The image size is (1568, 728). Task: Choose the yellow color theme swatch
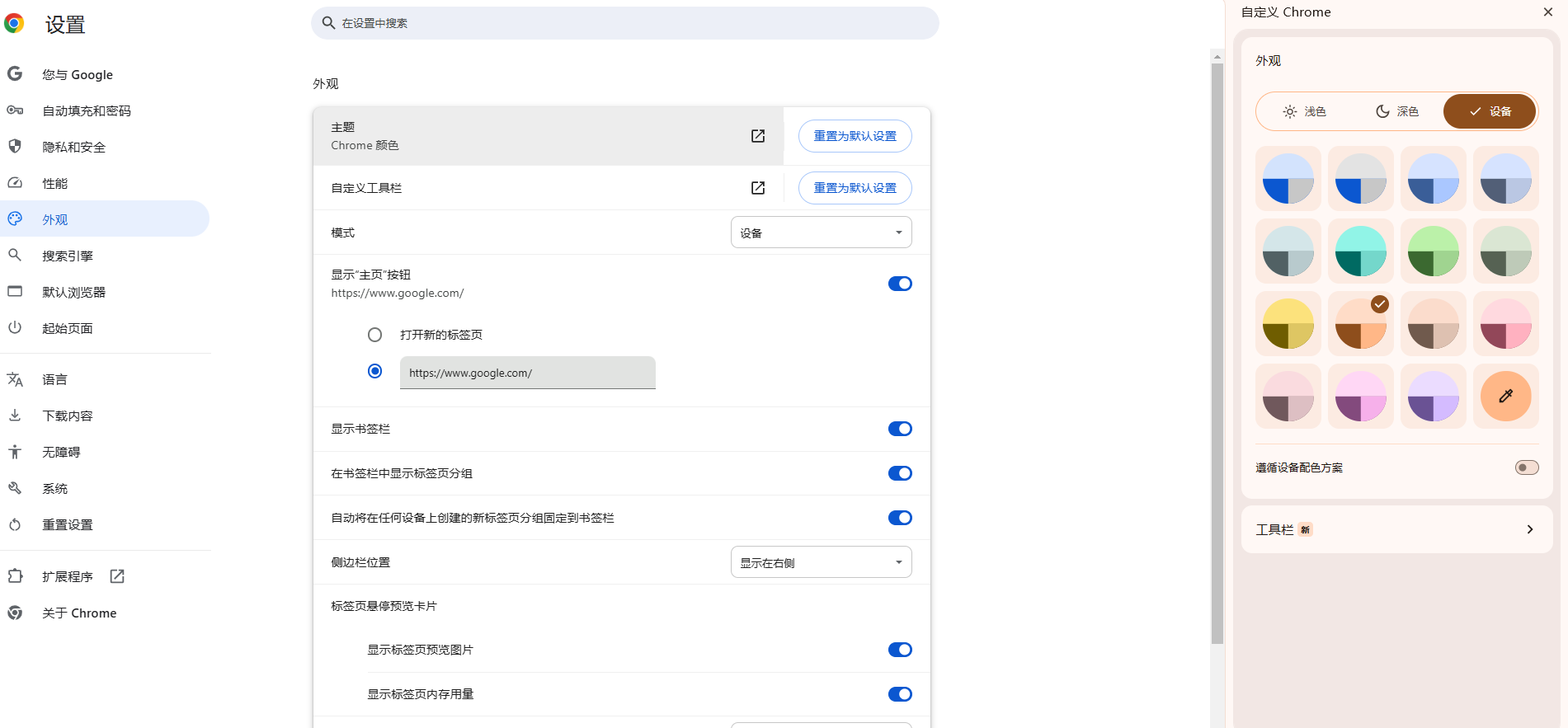pyautogui.click(x=1288, y=324)
